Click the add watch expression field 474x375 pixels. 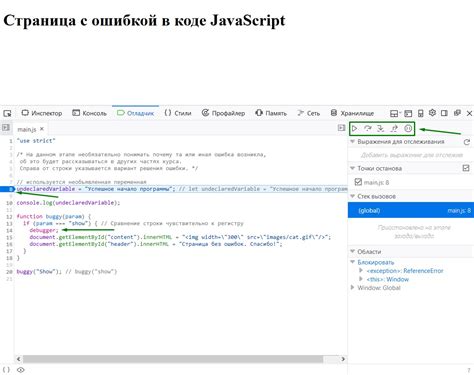coord(411,155)
